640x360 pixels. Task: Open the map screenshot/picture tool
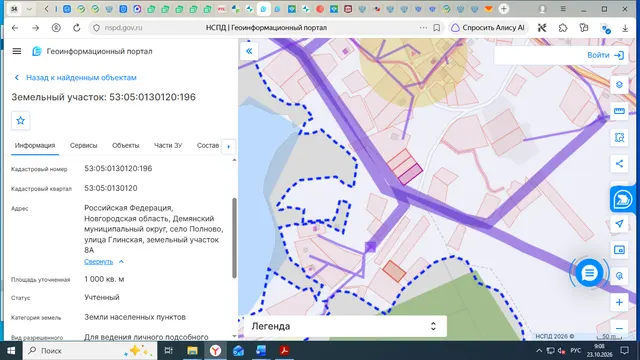pos(619,250)
